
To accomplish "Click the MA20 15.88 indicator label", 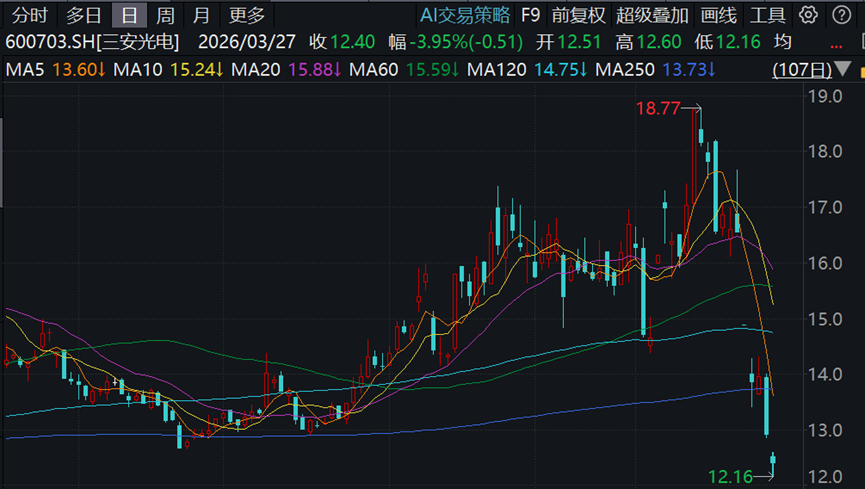I will [x=286, y=70].
